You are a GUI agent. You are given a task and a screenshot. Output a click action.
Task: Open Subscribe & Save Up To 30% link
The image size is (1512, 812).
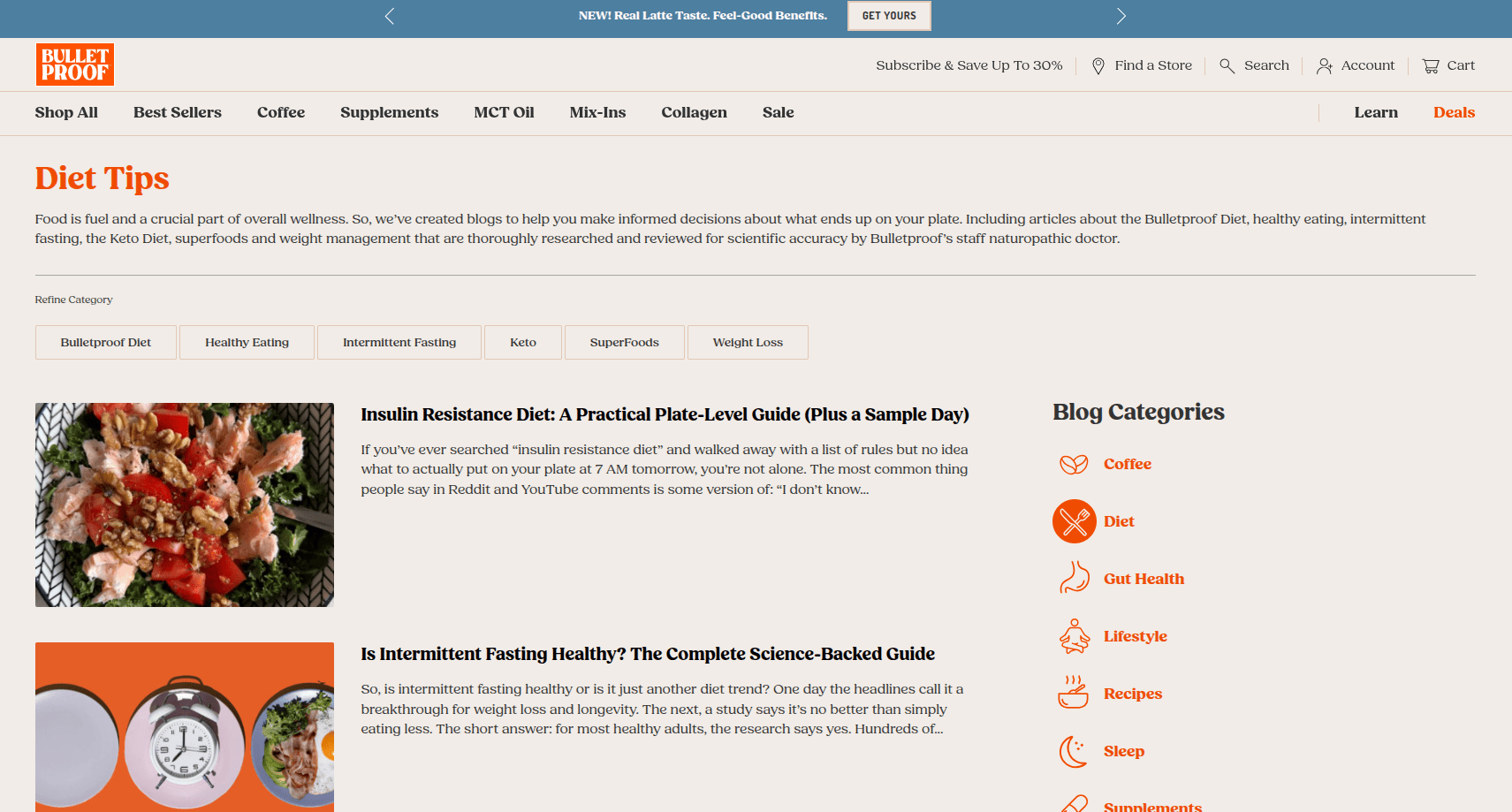(x=969, y=65)
